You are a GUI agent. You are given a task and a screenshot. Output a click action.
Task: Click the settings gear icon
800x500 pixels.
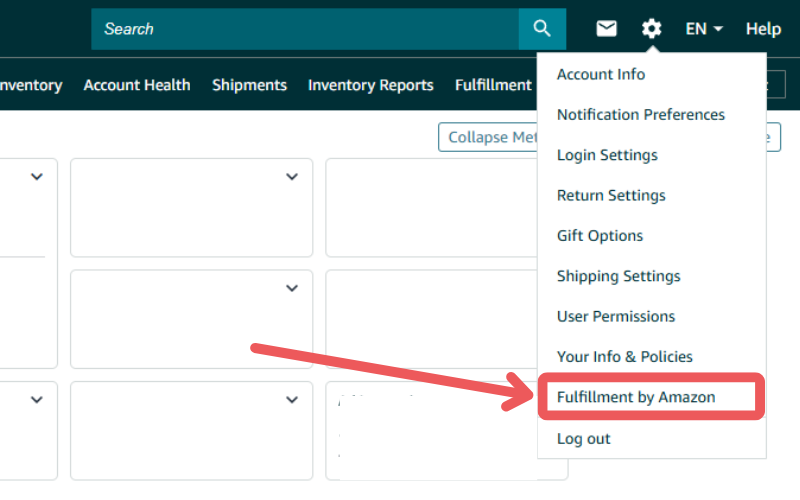tap(652, 29)
